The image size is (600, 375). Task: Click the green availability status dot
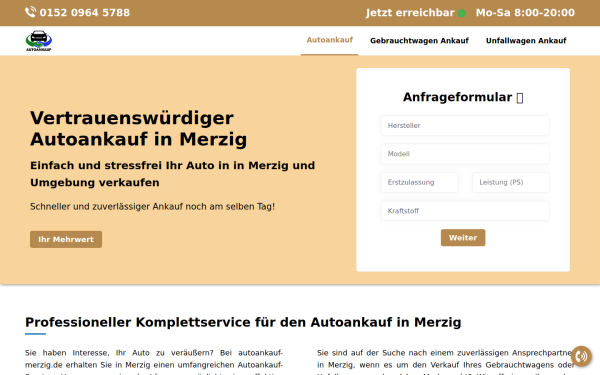tap(462, 13)
